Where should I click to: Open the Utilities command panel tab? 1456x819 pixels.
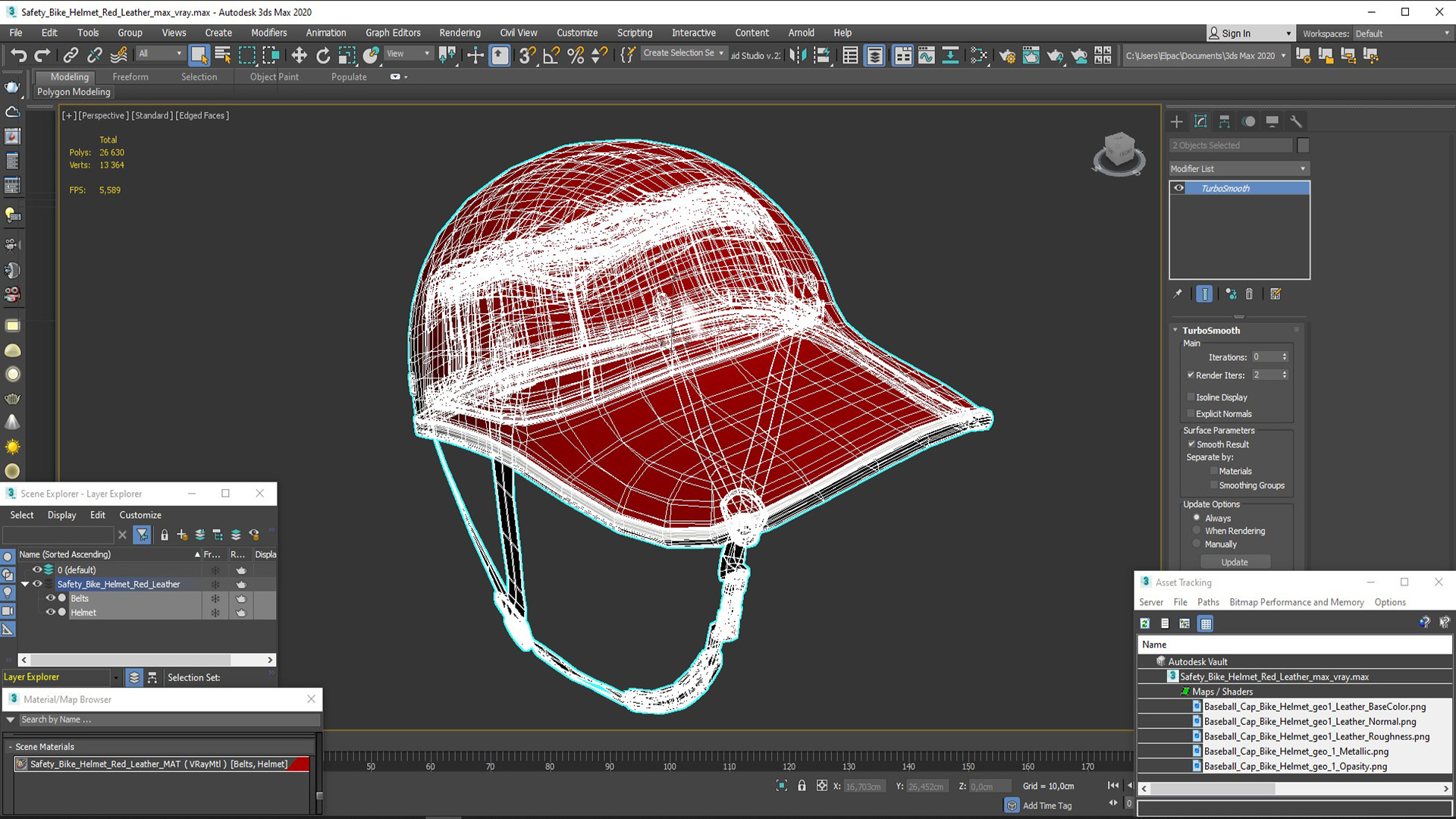click(x=1296, y=121)
